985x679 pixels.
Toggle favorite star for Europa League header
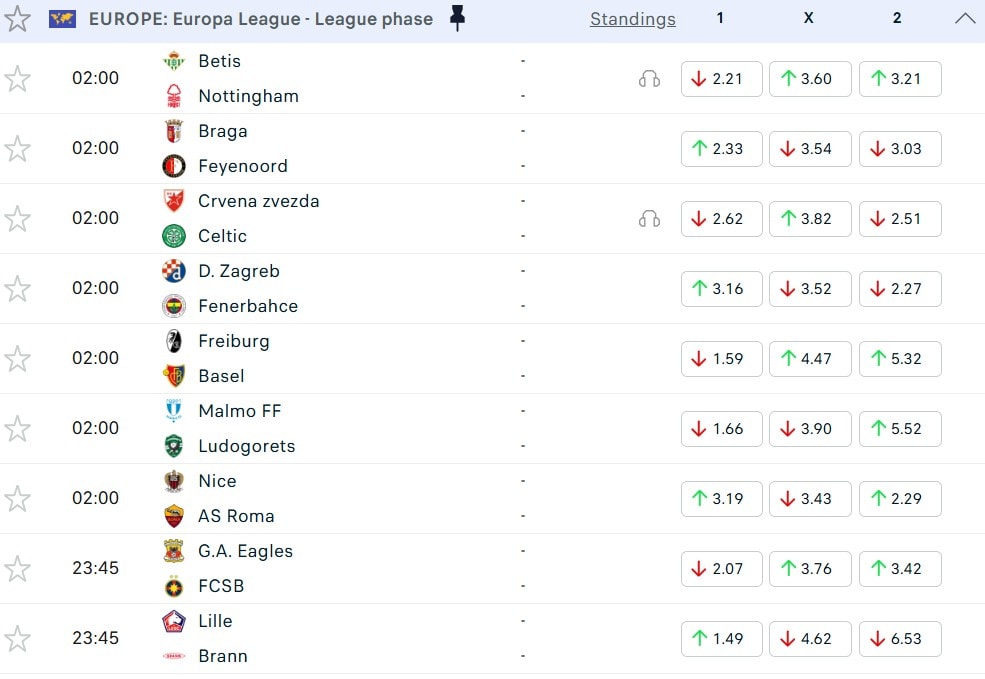coord(17,19)
